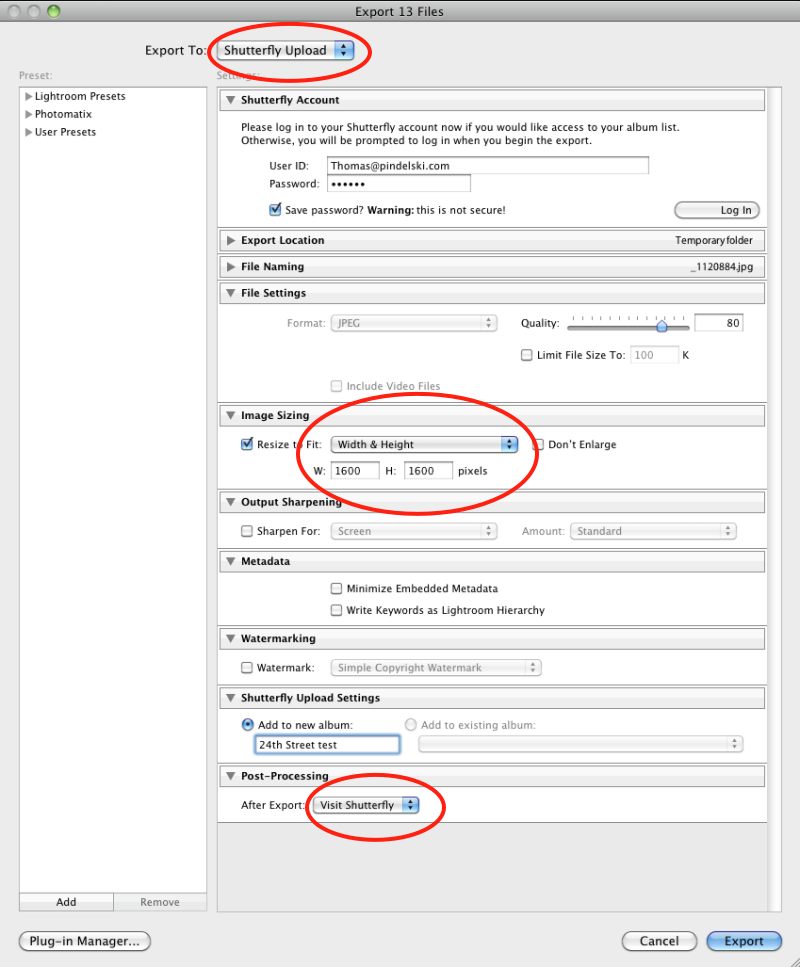
Task: Enable Write Keywords as Lightroom Hierarchy
Action: [x=336, y=610]
